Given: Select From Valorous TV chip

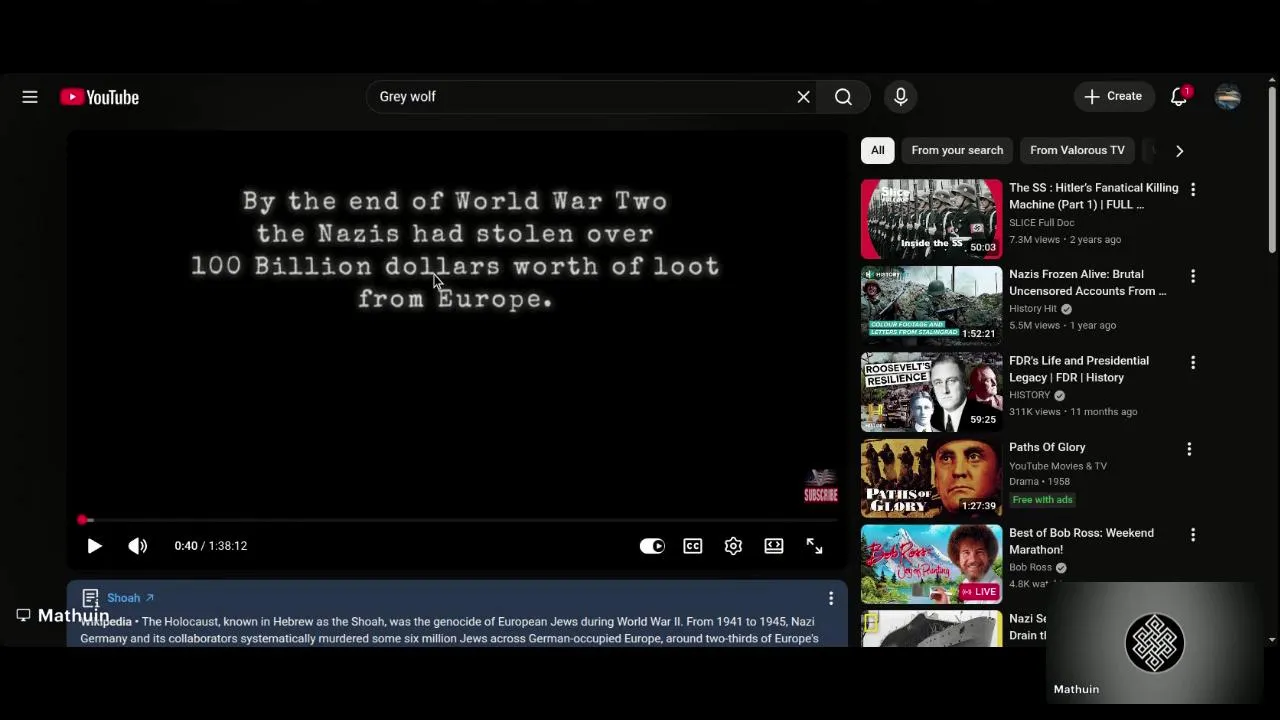Looking at the screenshot, I should pos(1077,150).
